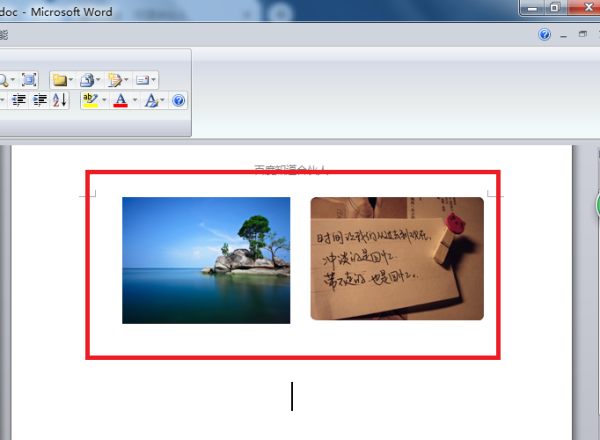
Task: Expand the font color dropdown arrow
Action: [x=135, y=100]
